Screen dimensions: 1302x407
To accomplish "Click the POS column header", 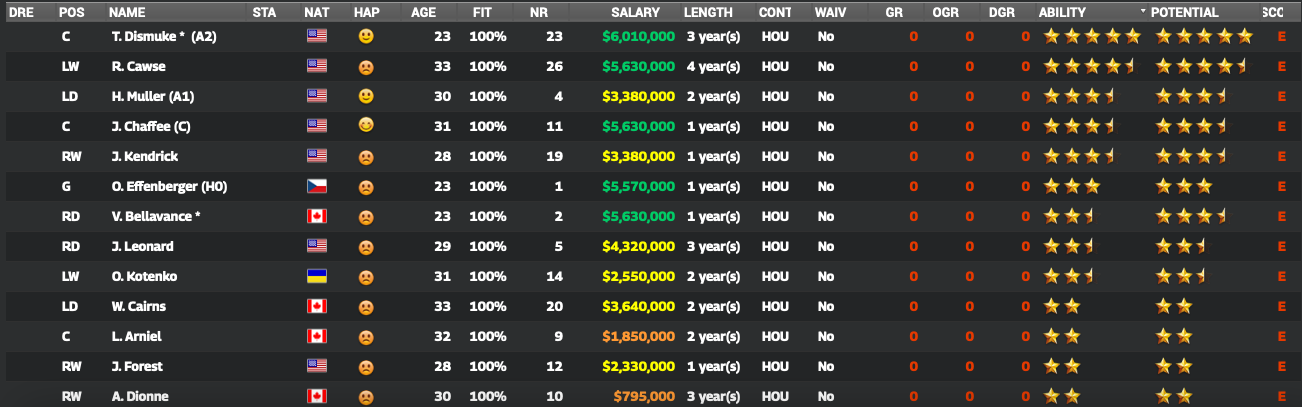I will coord(71,12).
